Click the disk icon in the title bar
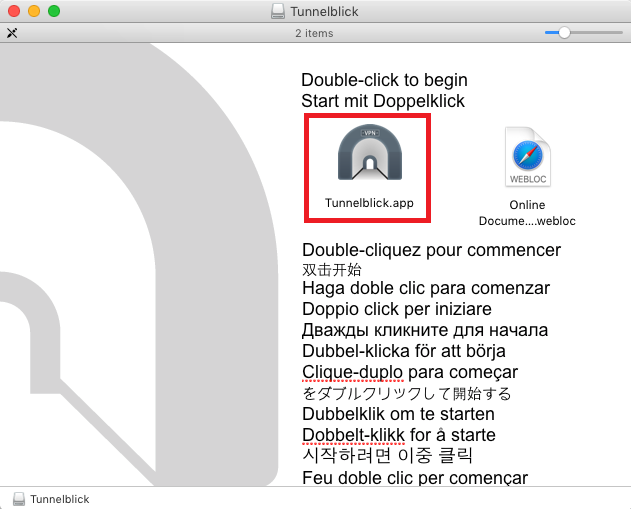Viewport: 631px width, 509px height. pos(278,11)
